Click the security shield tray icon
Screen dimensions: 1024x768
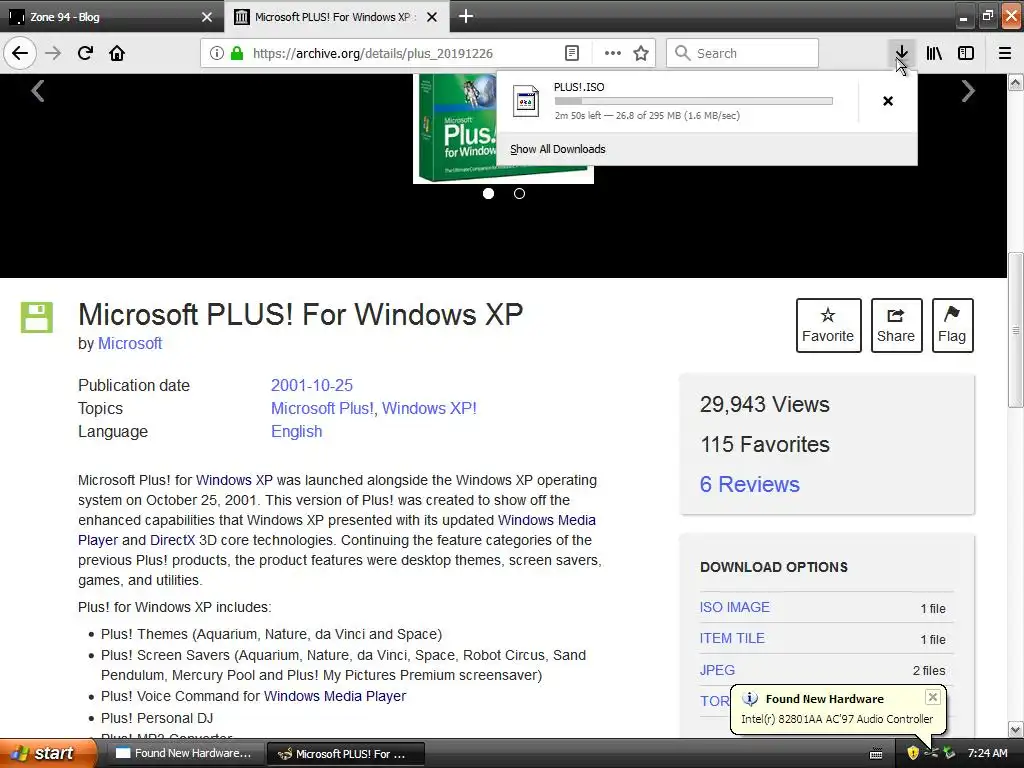pos(913,753)
